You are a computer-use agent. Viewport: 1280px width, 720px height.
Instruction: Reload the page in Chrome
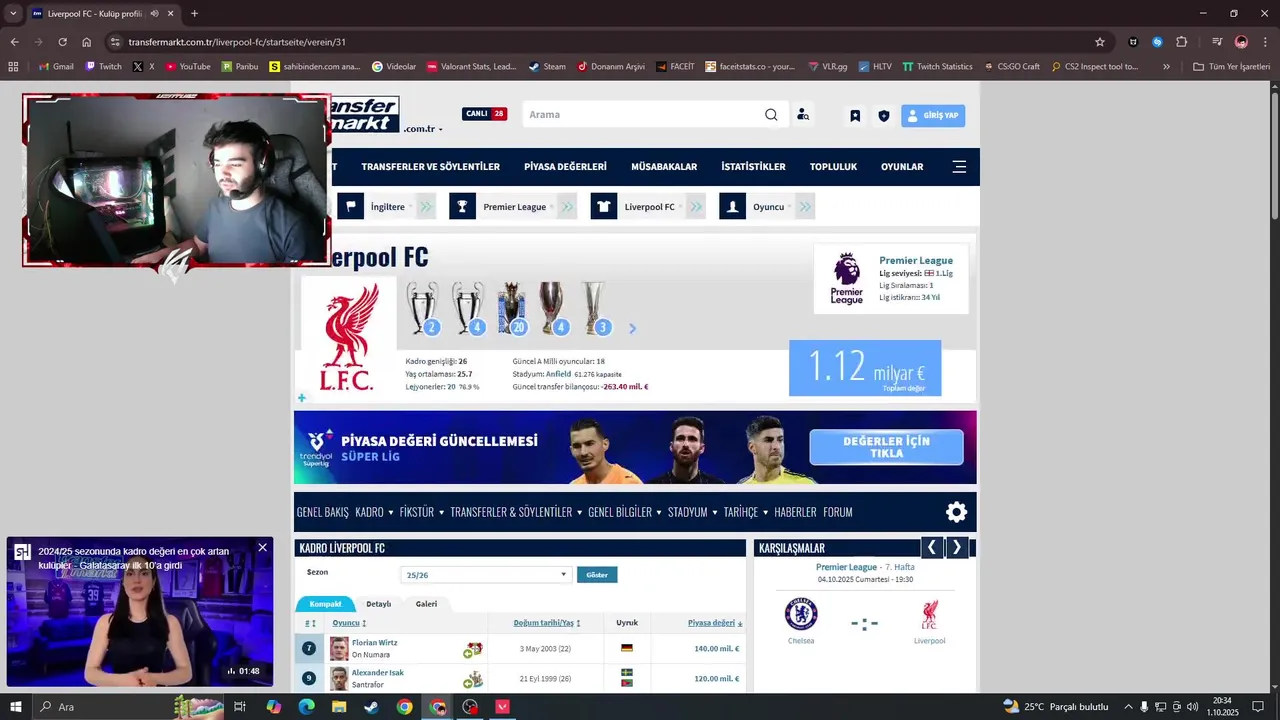[x=62, y=42]
